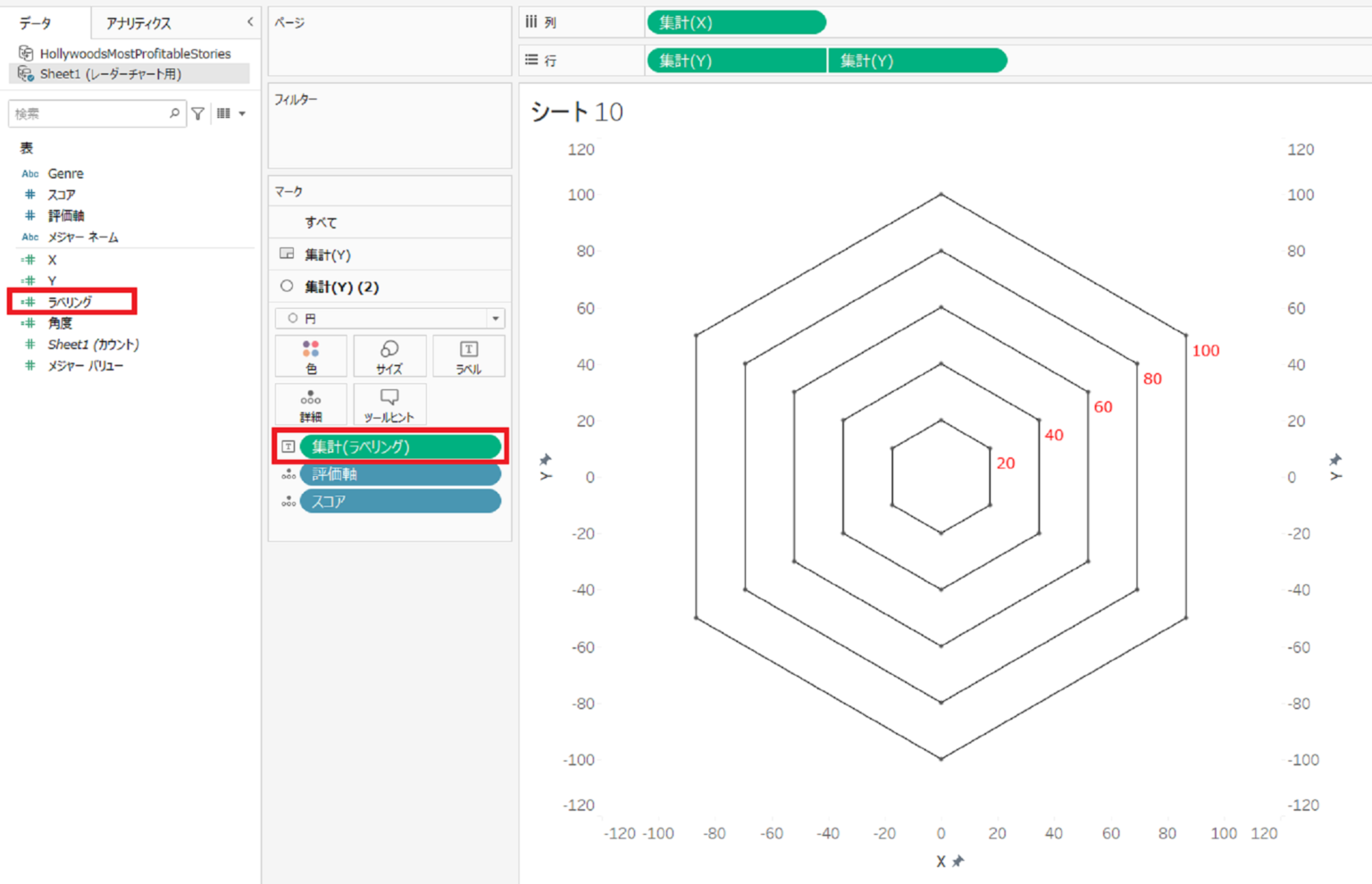Open the Label (ラベル) mark card

(468, 356)
